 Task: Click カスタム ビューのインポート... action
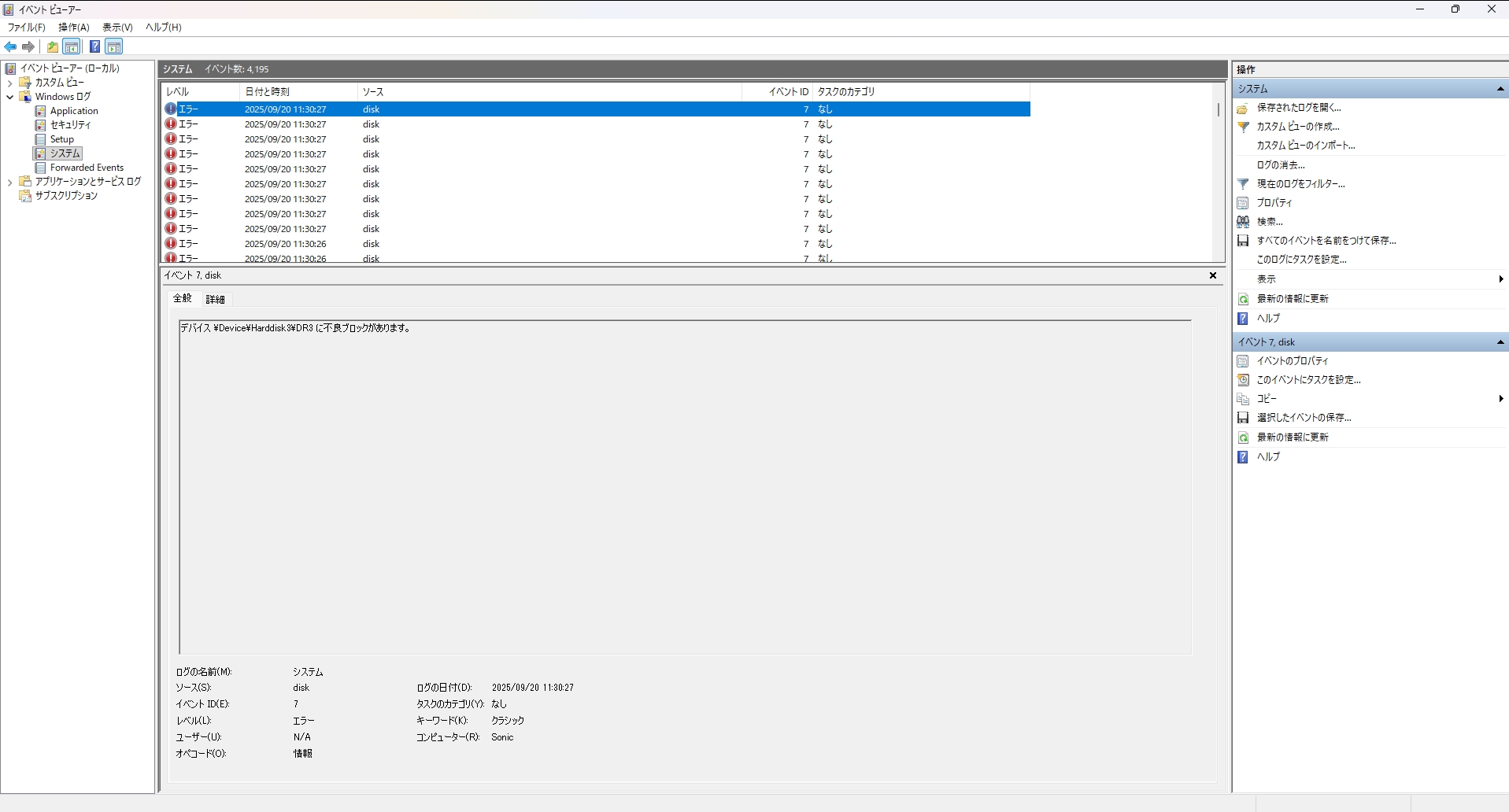pyautogui.click(x=1305, y=146)
